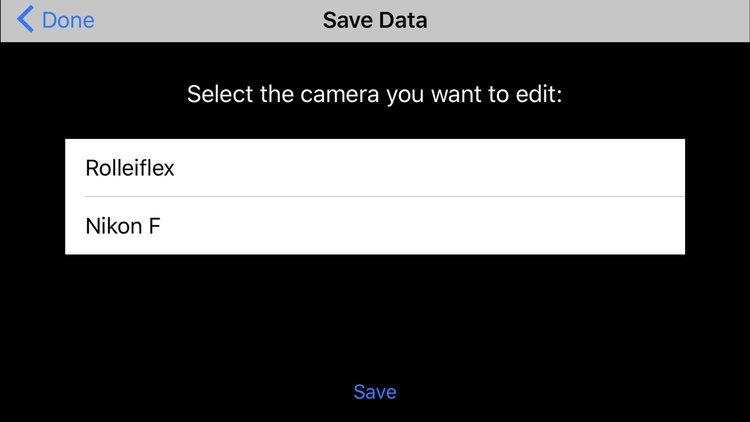
Task: Open the Nikon F entry for editing
Action: click(x=374, y=226)
